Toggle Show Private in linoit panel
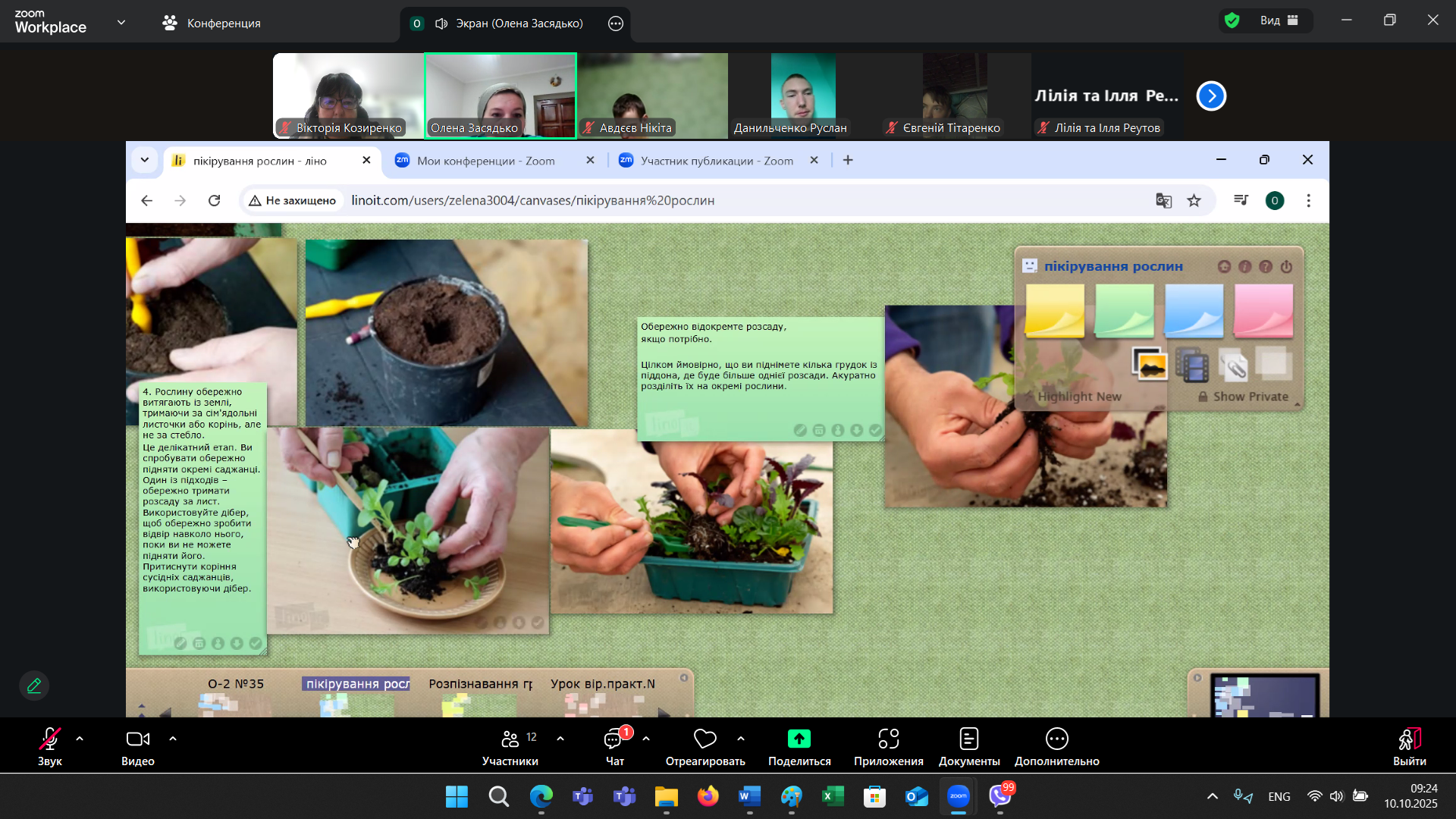Screen dimensions: 1456x819 point(1249,397)
